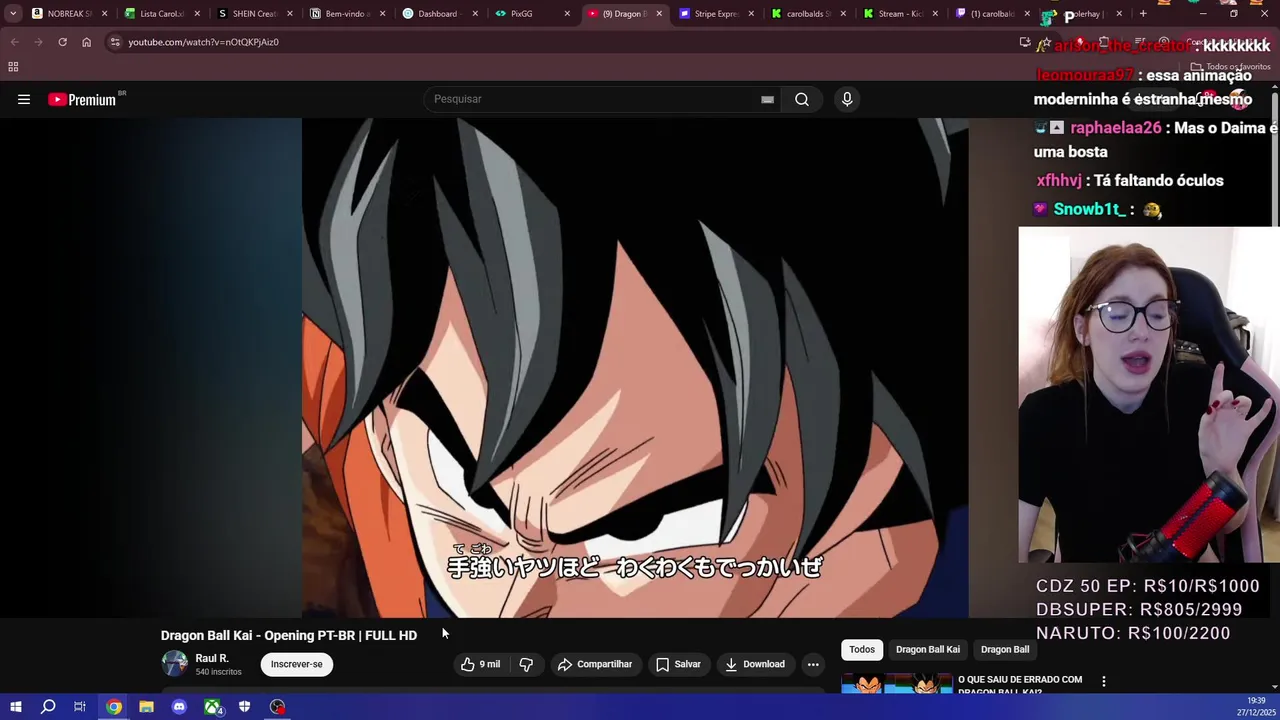Share the video via Compartilhar

pos(595,664)
